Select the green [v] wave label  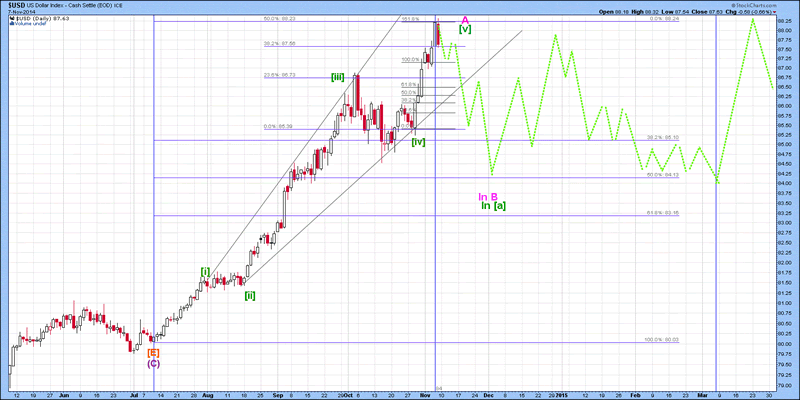[x=465, y=30]
